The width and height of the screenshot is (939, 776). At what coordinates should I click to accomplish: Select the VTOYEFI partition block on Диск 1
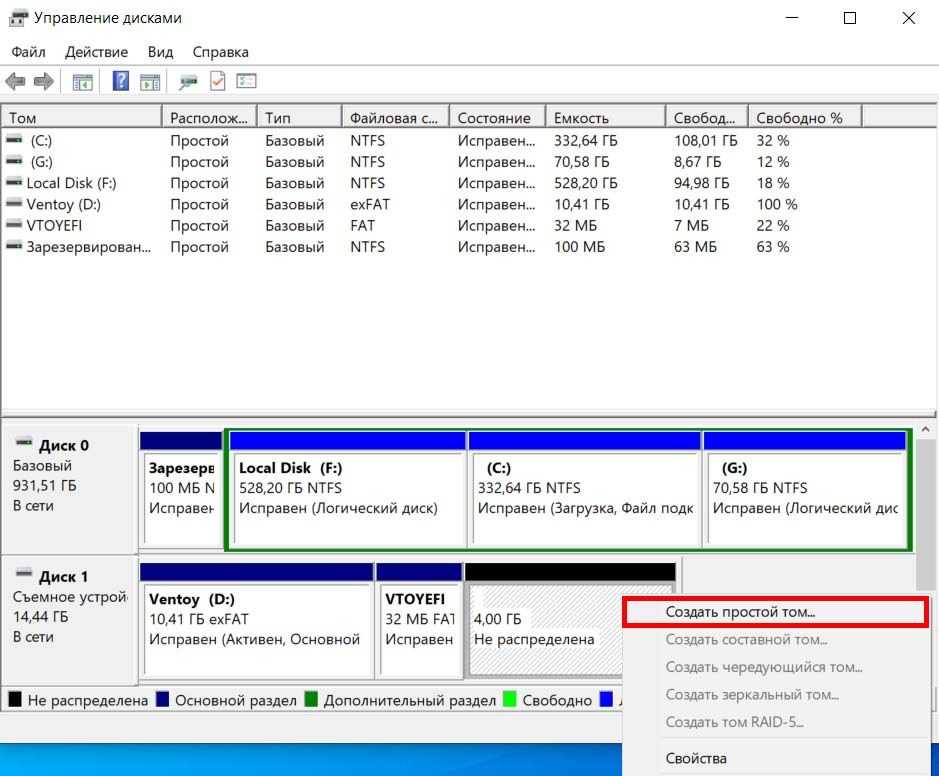(x=416, y=620)
